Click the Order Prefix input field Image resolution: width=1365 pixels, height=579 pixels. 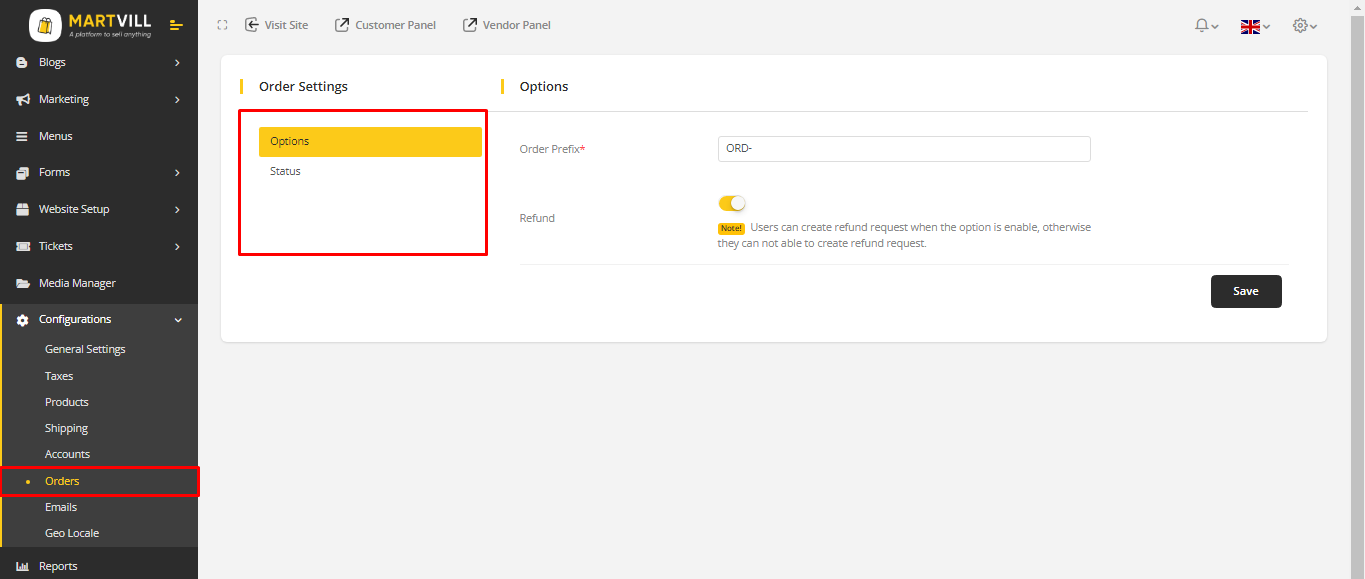click(x=903, y=149)
